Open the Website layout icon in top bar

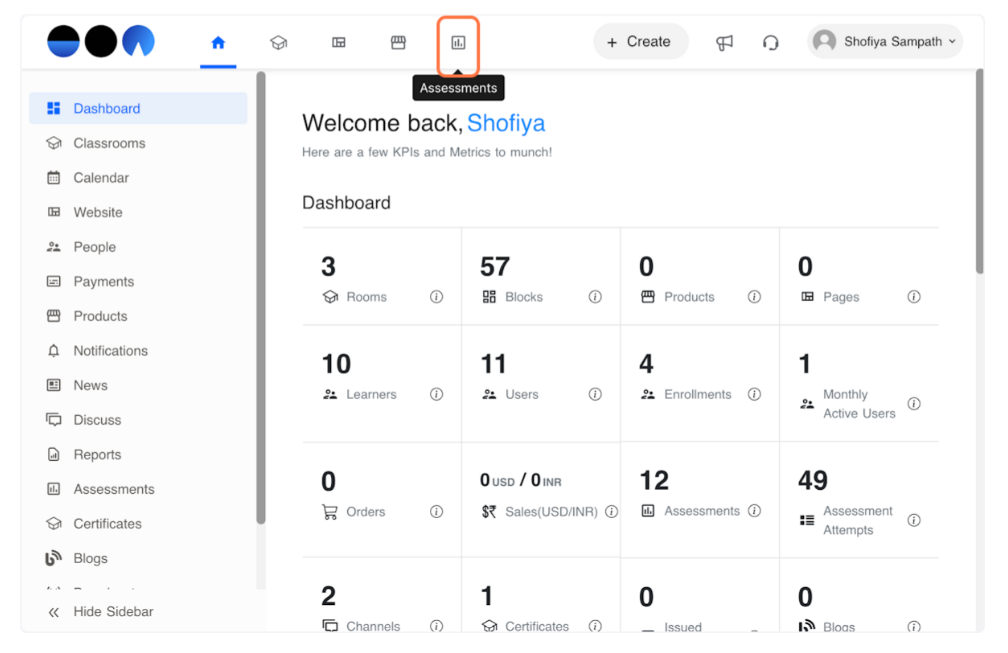pos(339,42)
